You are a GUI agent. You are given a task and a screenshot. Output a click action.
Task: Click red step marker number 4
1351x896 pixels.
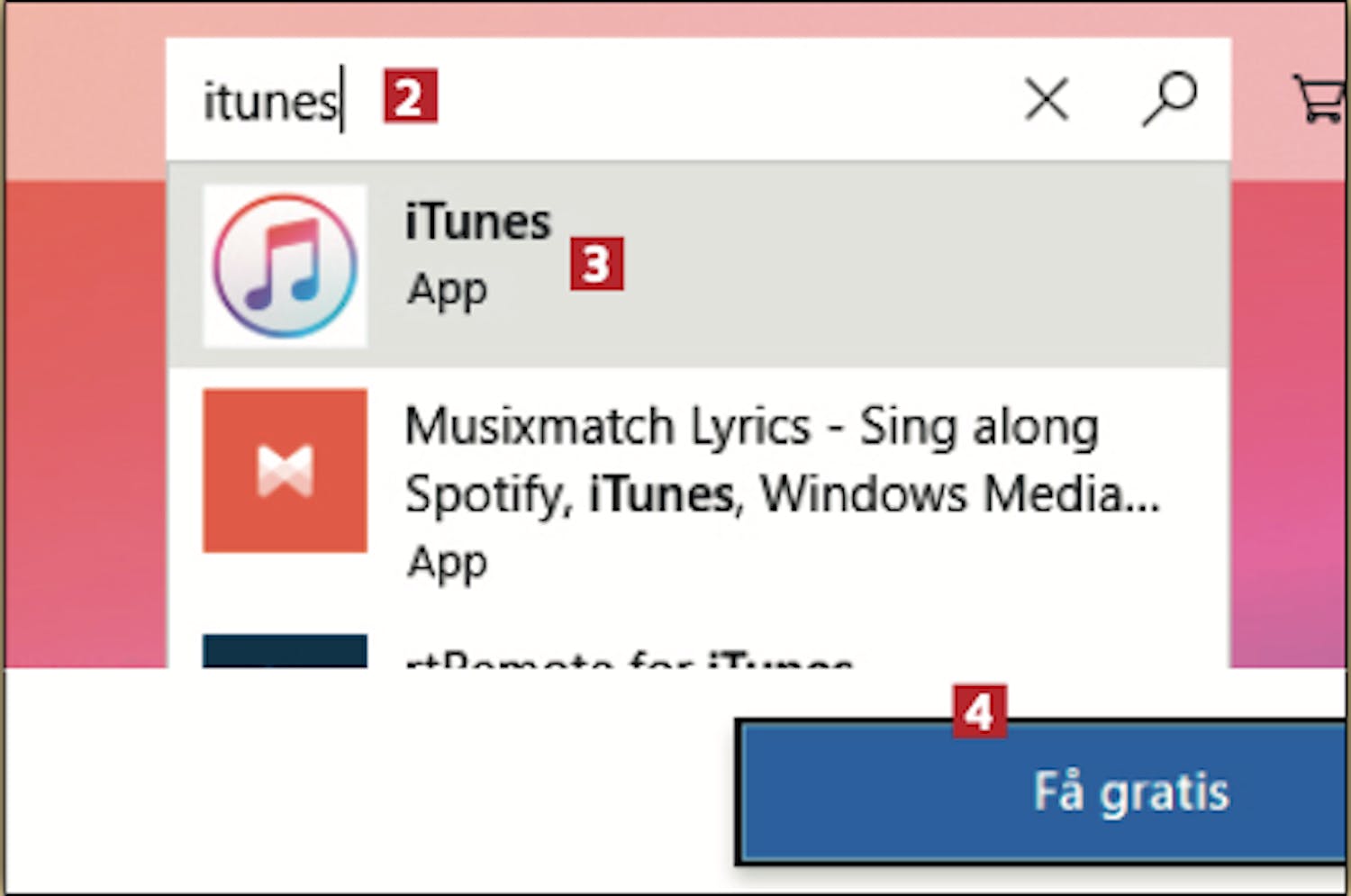point(979,712)
